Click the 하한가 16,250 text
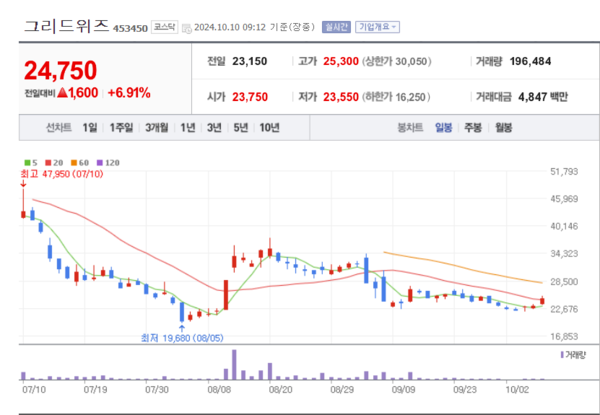The width and height of the screenshot is (600, 415). point(396,97)
